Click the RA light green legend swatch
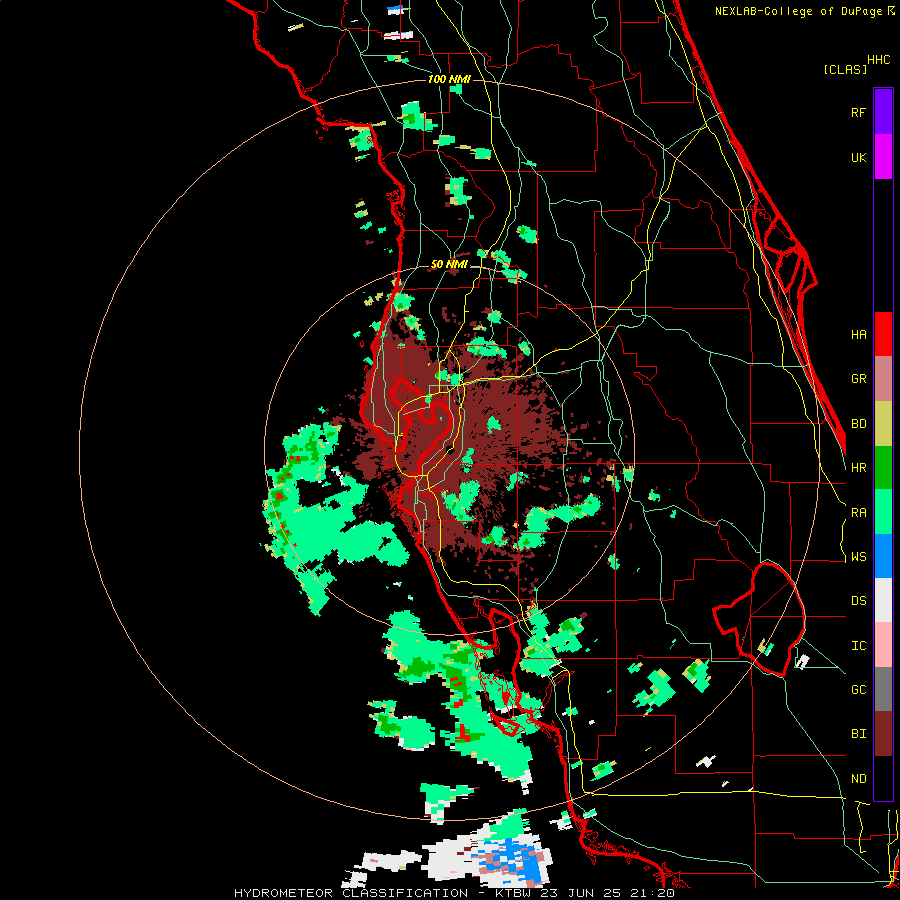This screenshot has width=900, height=900. pos(883,512)
